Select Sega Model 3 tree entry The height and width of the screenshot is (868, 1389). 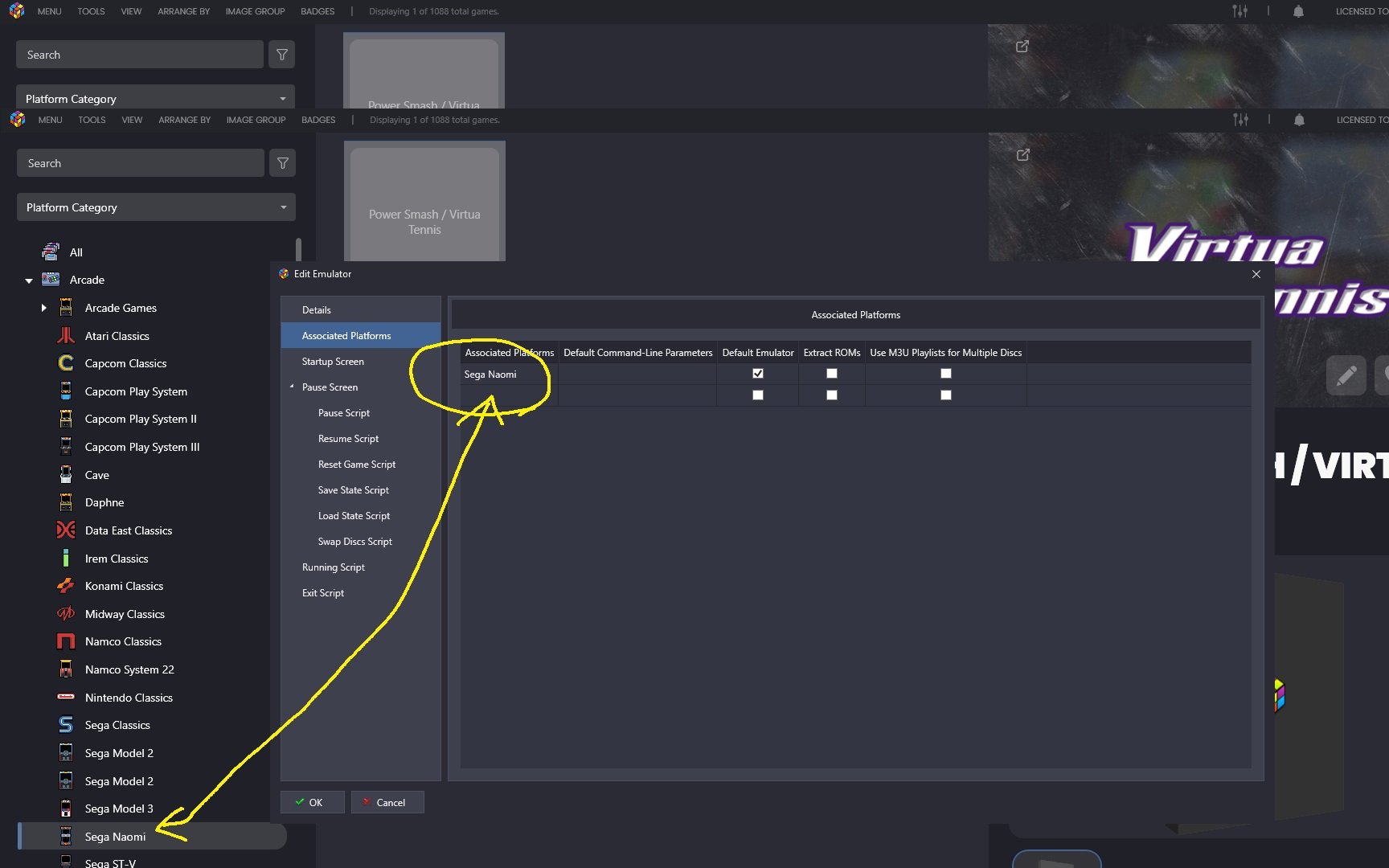pyautogui.click(x=119, y=809)
